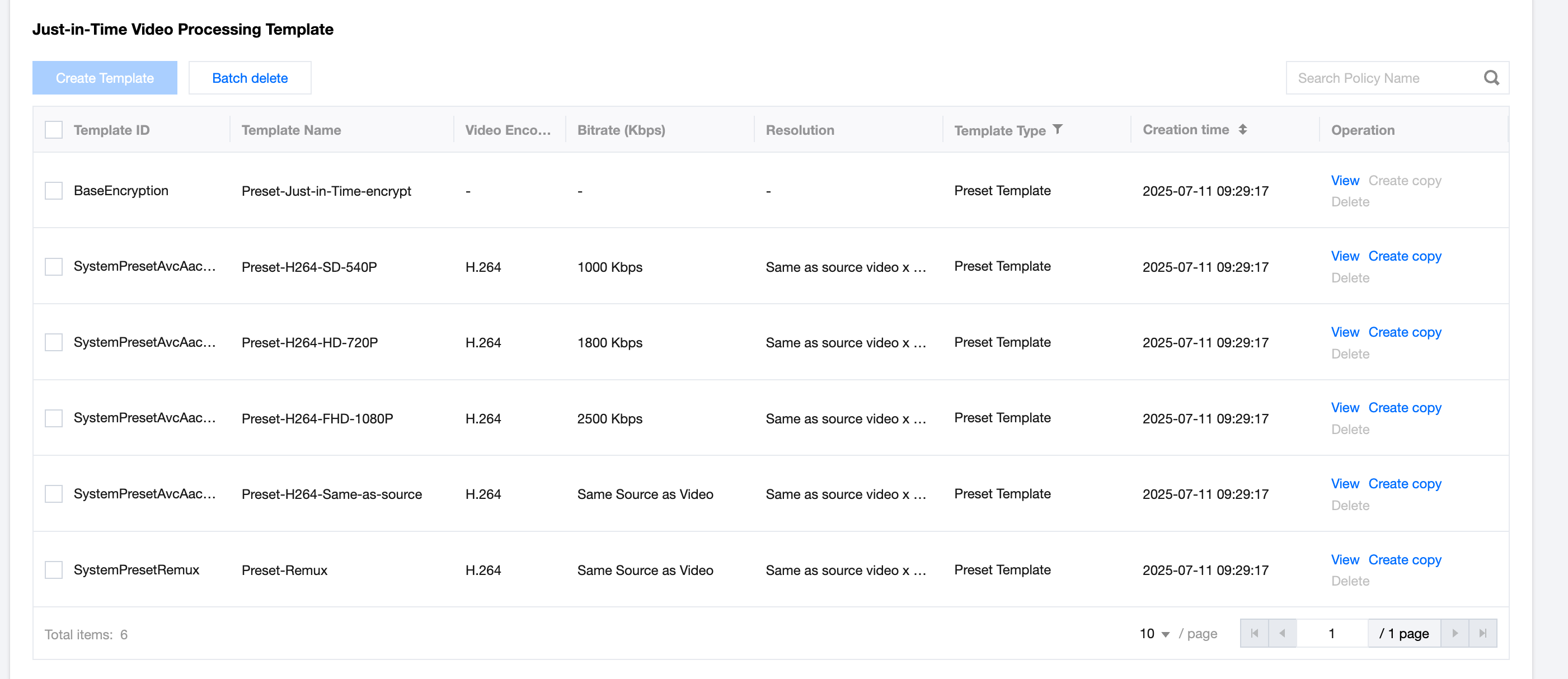Check the BaseEncryption row checkbox
The height and width of the screenshot is (679, 1568).
(54, 191)
